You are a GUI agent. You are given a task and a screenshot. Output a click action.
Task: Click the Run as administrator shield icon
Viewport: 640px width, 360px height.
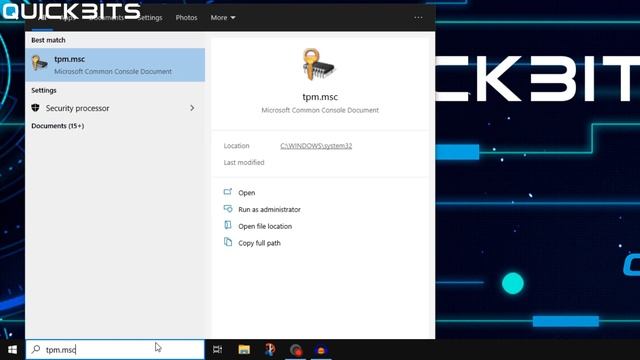click(228, 209)
